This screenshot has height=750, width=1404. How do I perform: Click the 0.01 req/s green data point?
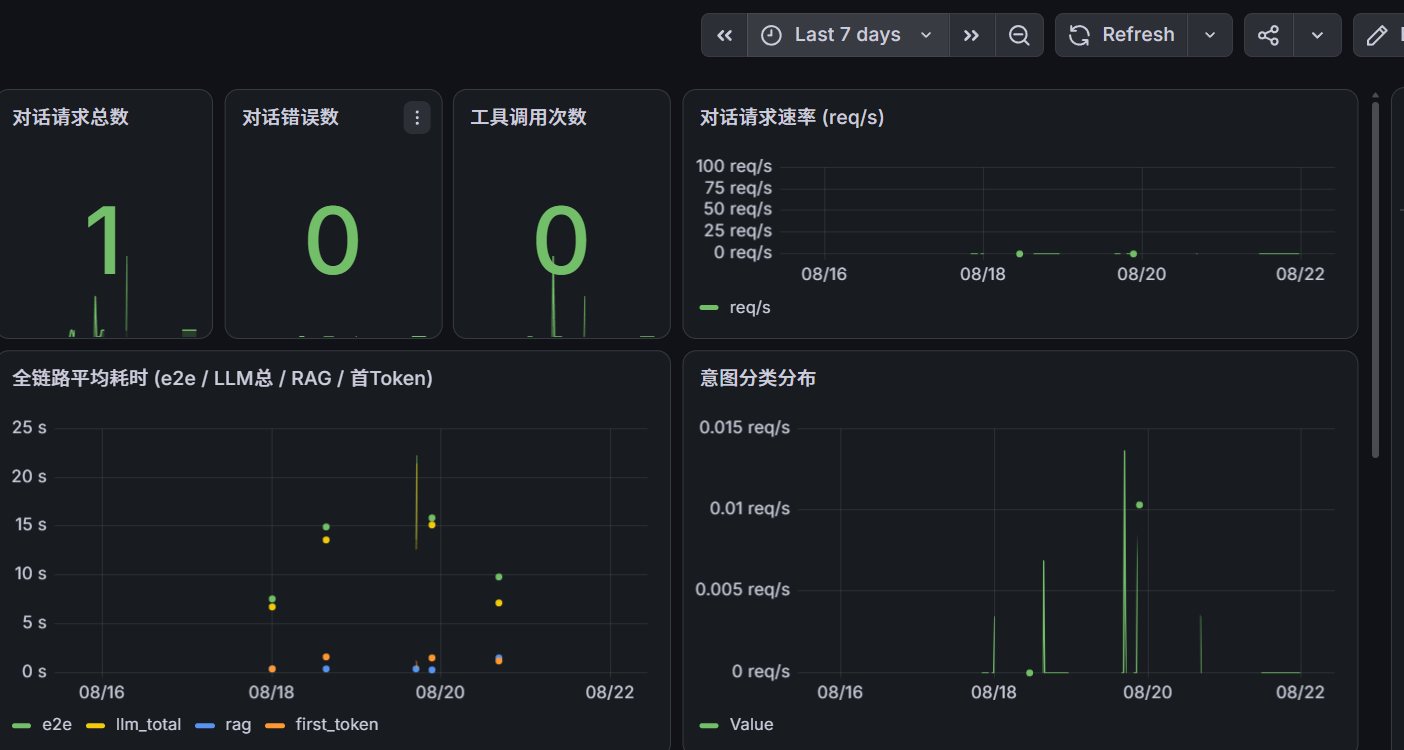1139,505
